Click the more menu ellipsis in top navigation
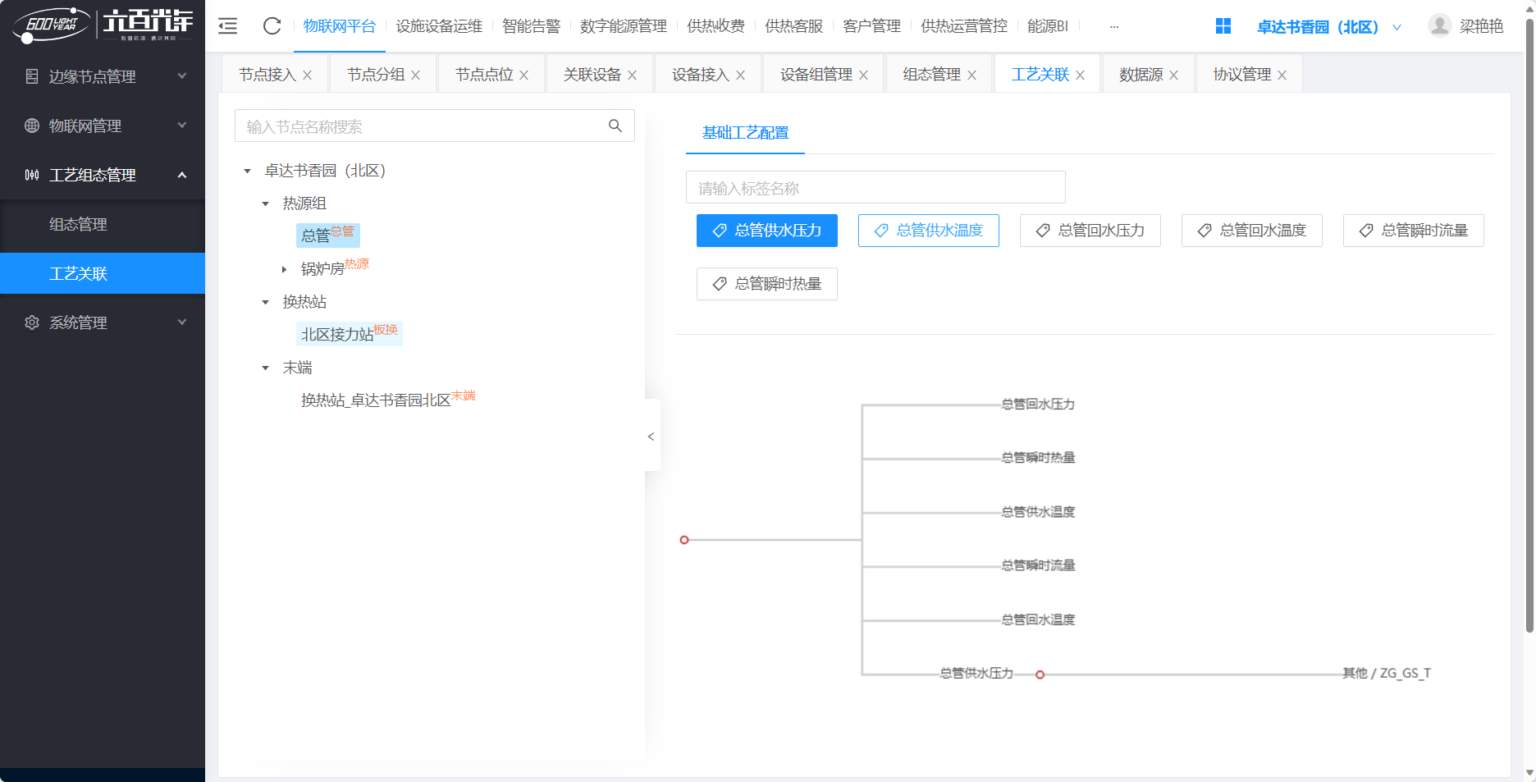The image size is (1536, 782). pos(1114,27)
